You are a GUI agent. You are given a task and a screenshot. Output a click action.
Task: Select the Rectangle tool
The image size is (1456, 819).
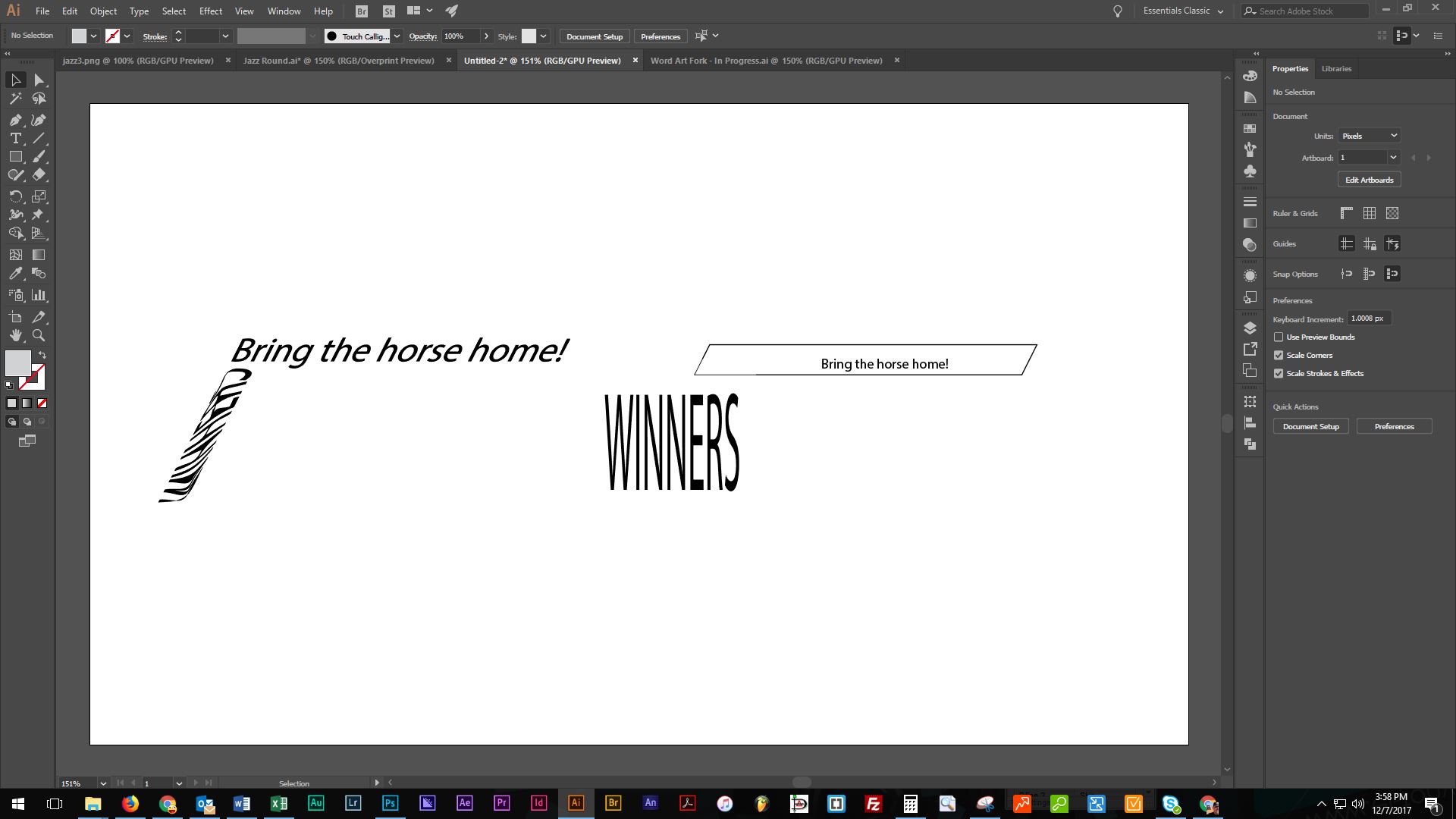15,157
